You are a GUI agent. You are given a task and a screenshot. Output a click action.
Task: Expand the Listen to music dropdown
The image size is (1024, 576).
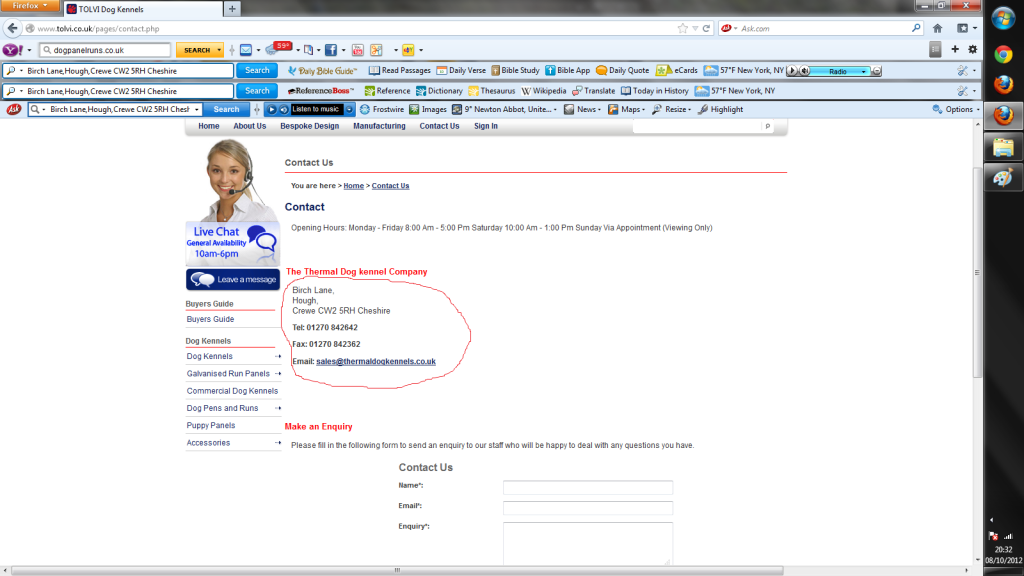tap(349, 109)
